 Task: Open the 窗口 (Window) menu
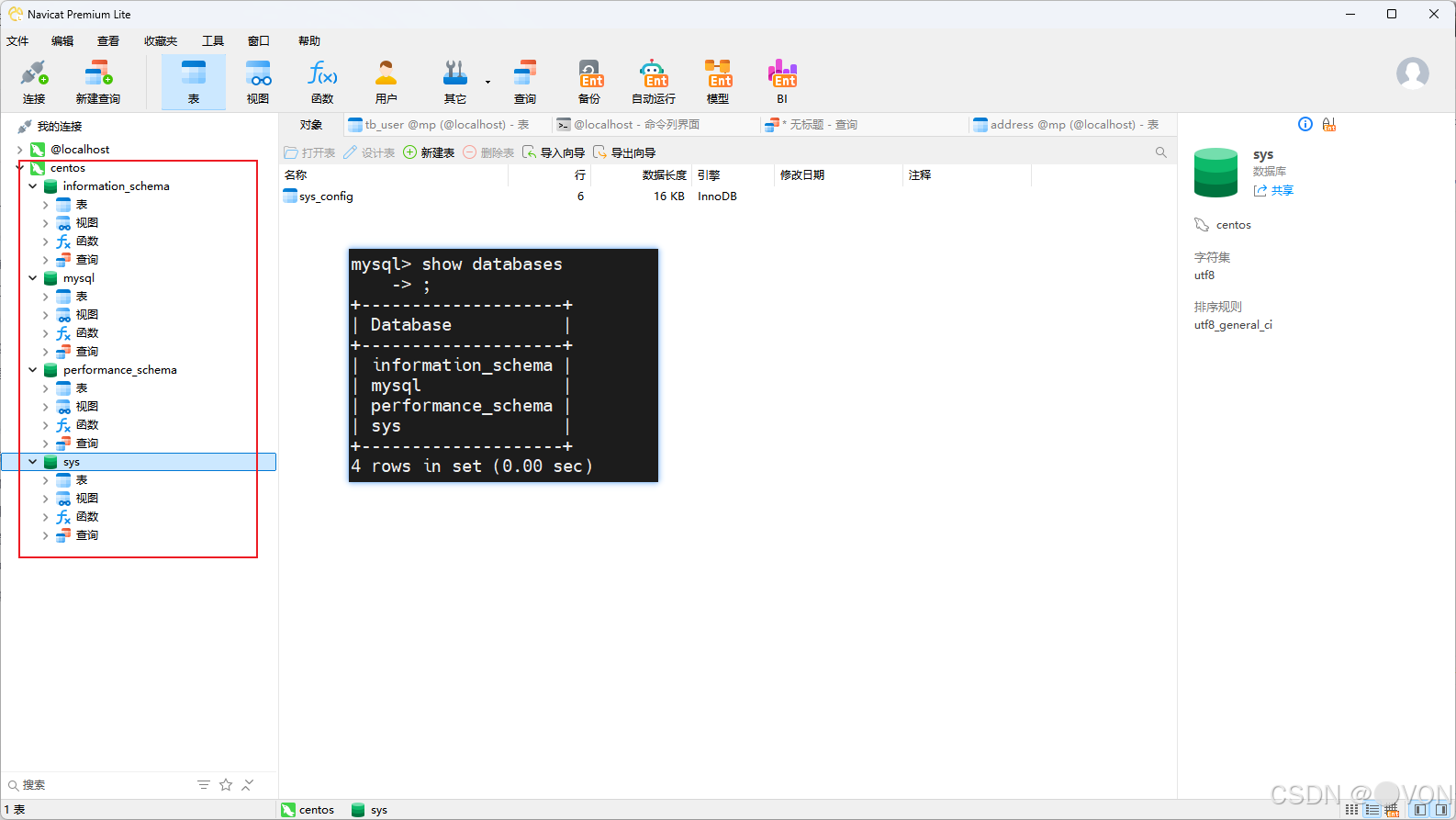click(259, 41)
